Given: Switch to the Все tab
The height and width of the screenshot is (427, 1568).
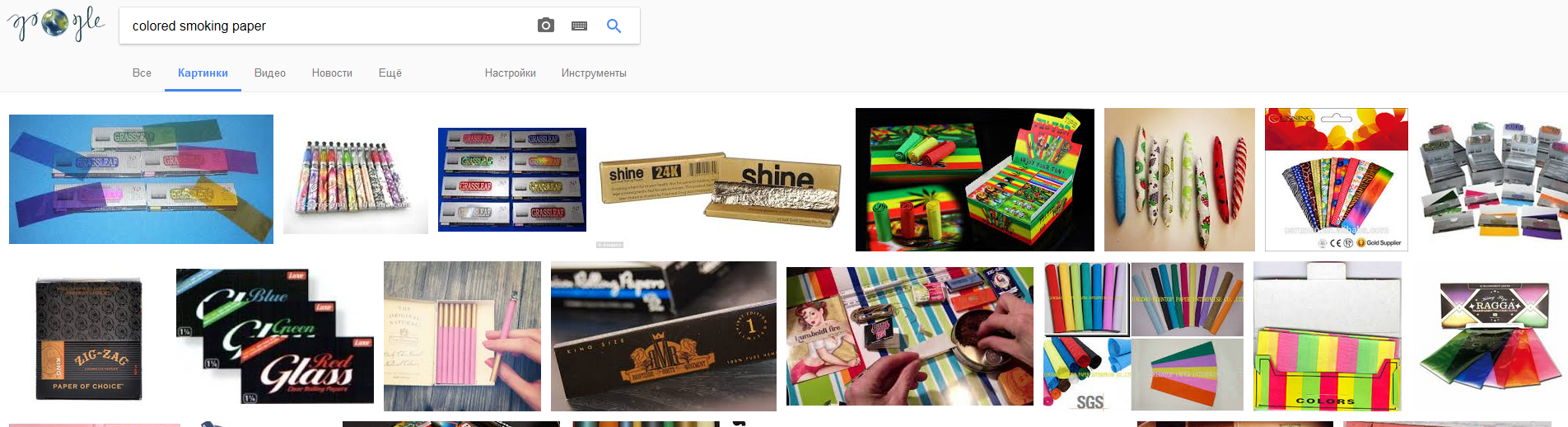Looking at the screenshot, I should pyautogui.click(x=142, y=73).
